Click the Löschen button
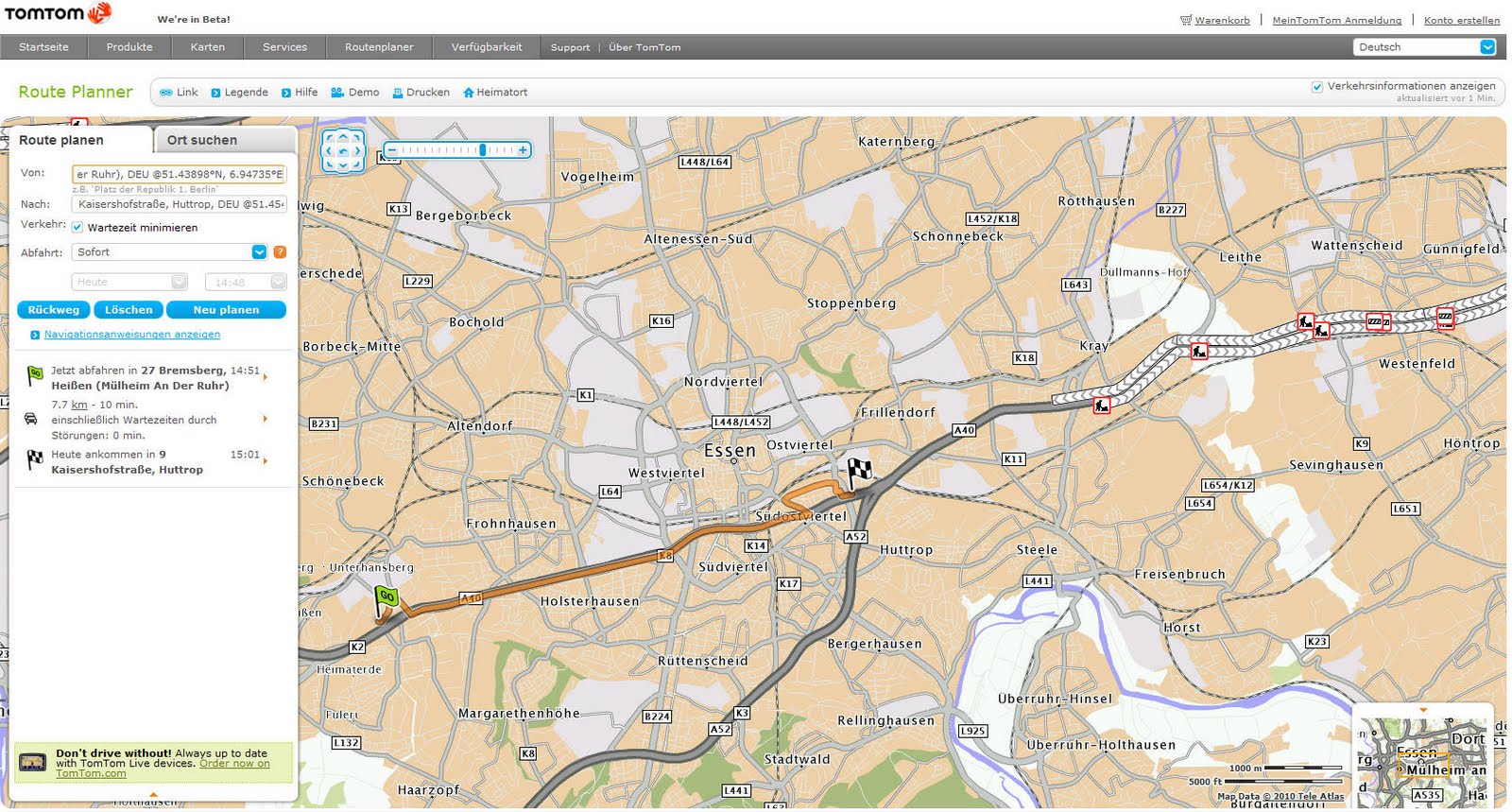 tap(129, 310)
